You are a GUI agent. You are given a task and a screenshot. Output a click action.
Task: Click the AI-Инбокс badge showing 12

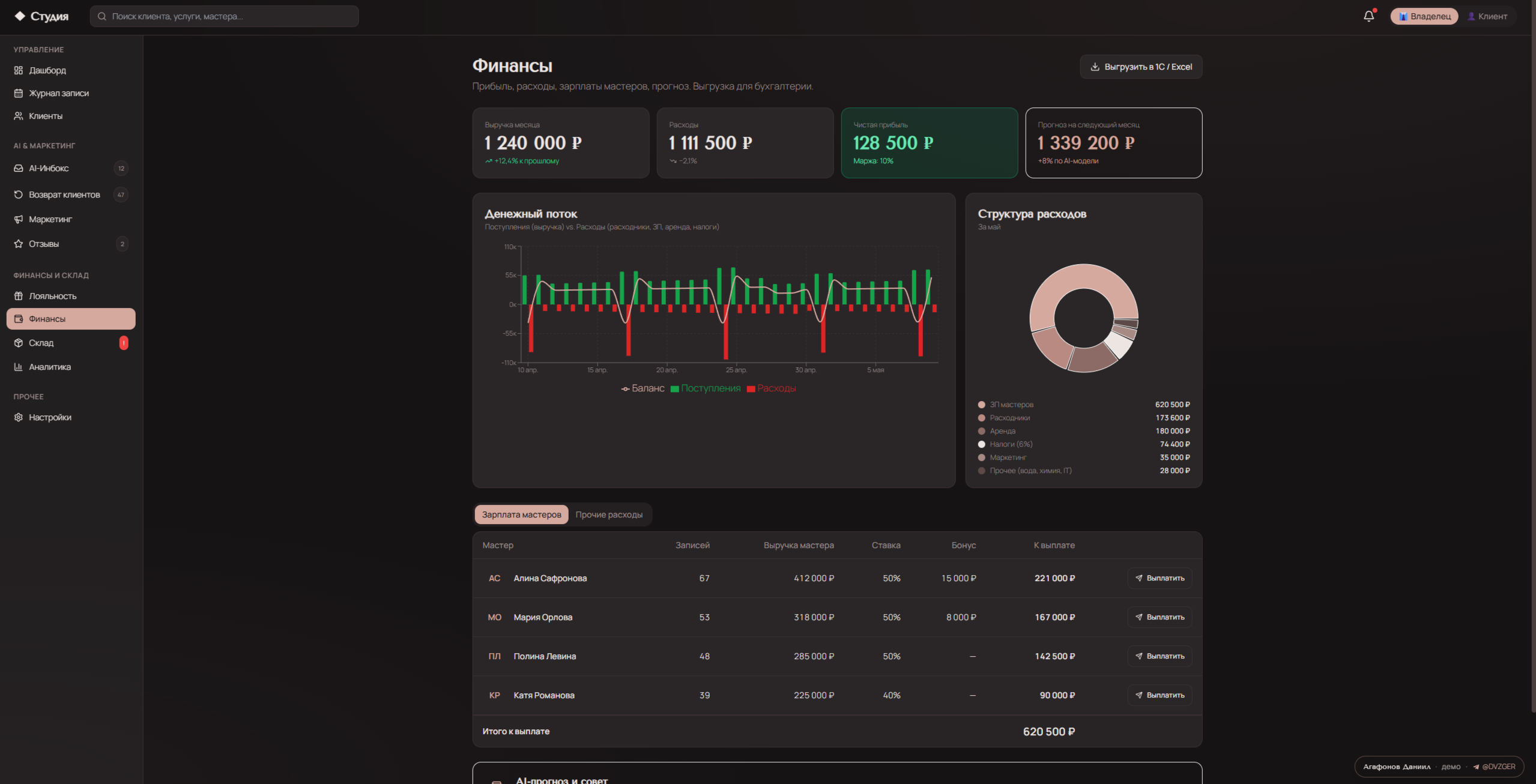[121, 168]
